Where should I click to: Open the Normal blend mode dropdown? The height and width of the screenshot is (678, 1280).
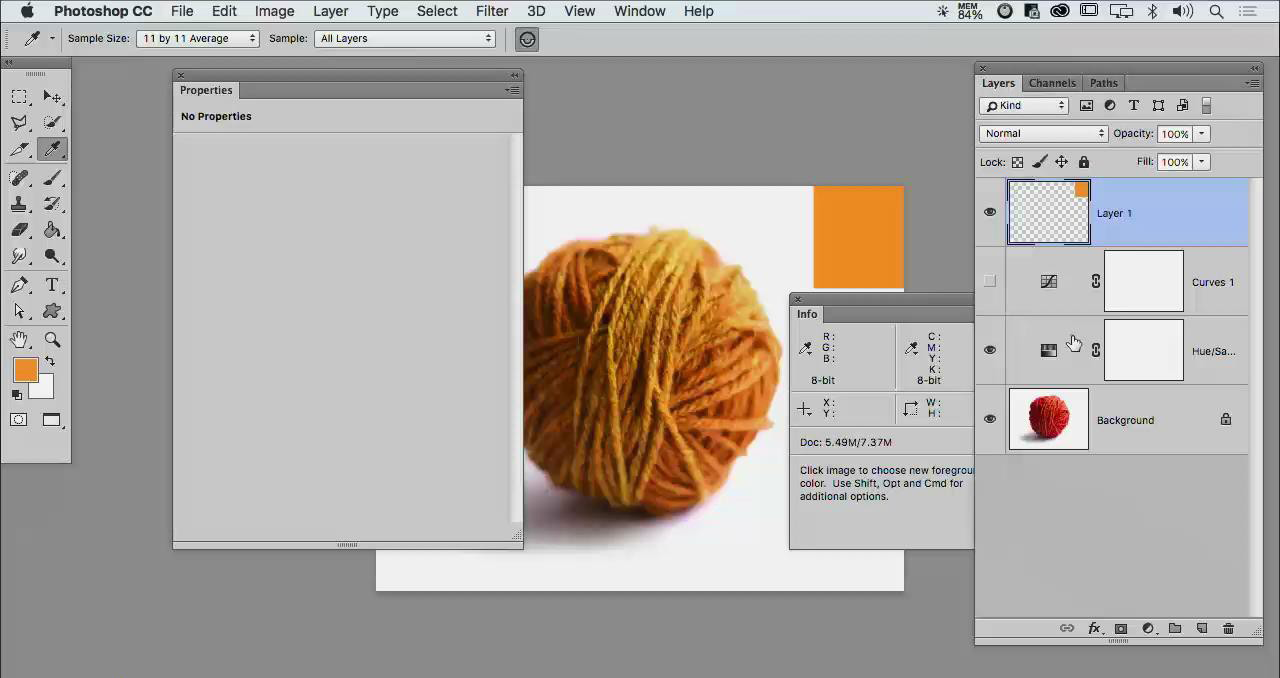pos(1043,133)
